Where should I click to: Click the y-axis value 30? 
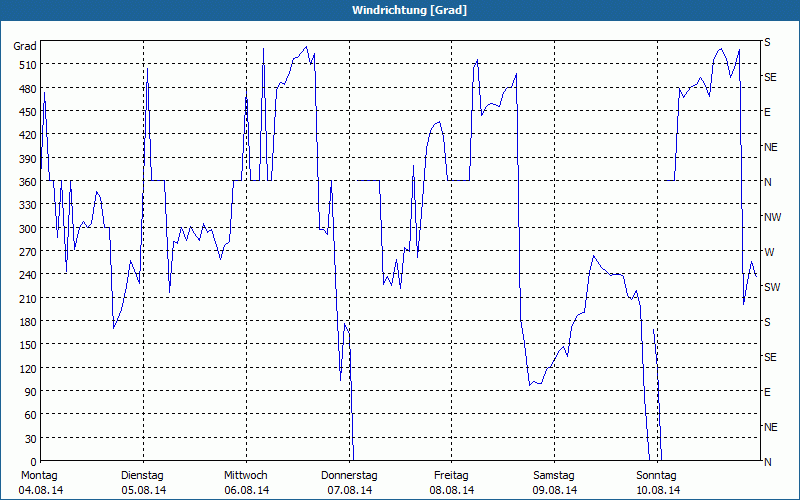click(30, 439)
